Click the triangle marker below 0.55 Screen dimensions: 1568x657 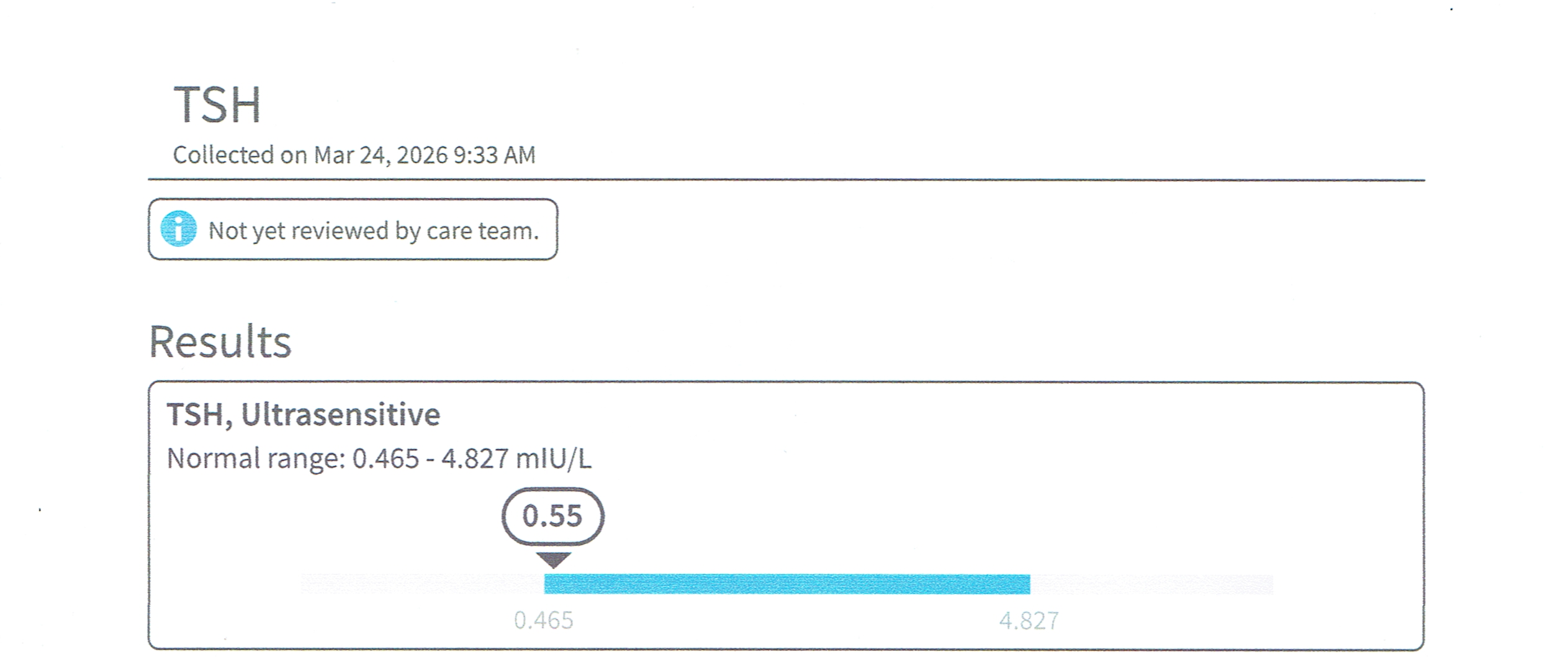(x=553, y=560)
